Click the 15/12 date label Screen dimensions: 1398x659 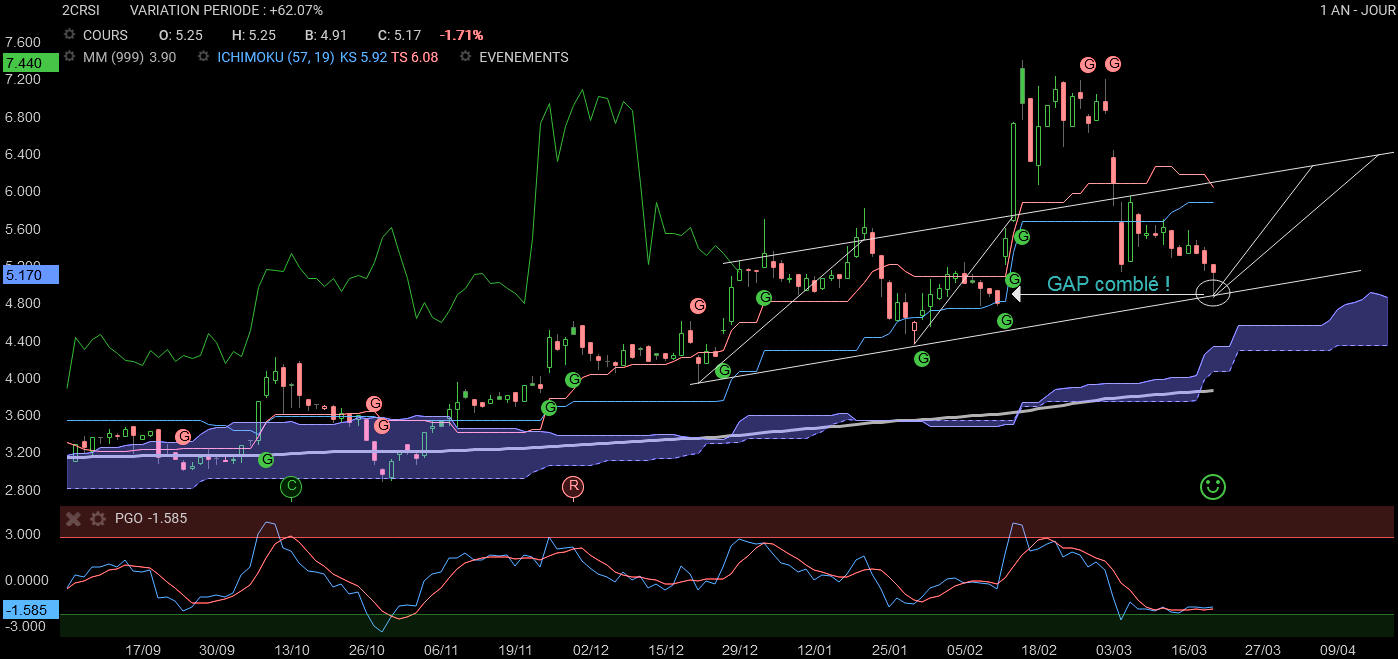coord(666,650)
